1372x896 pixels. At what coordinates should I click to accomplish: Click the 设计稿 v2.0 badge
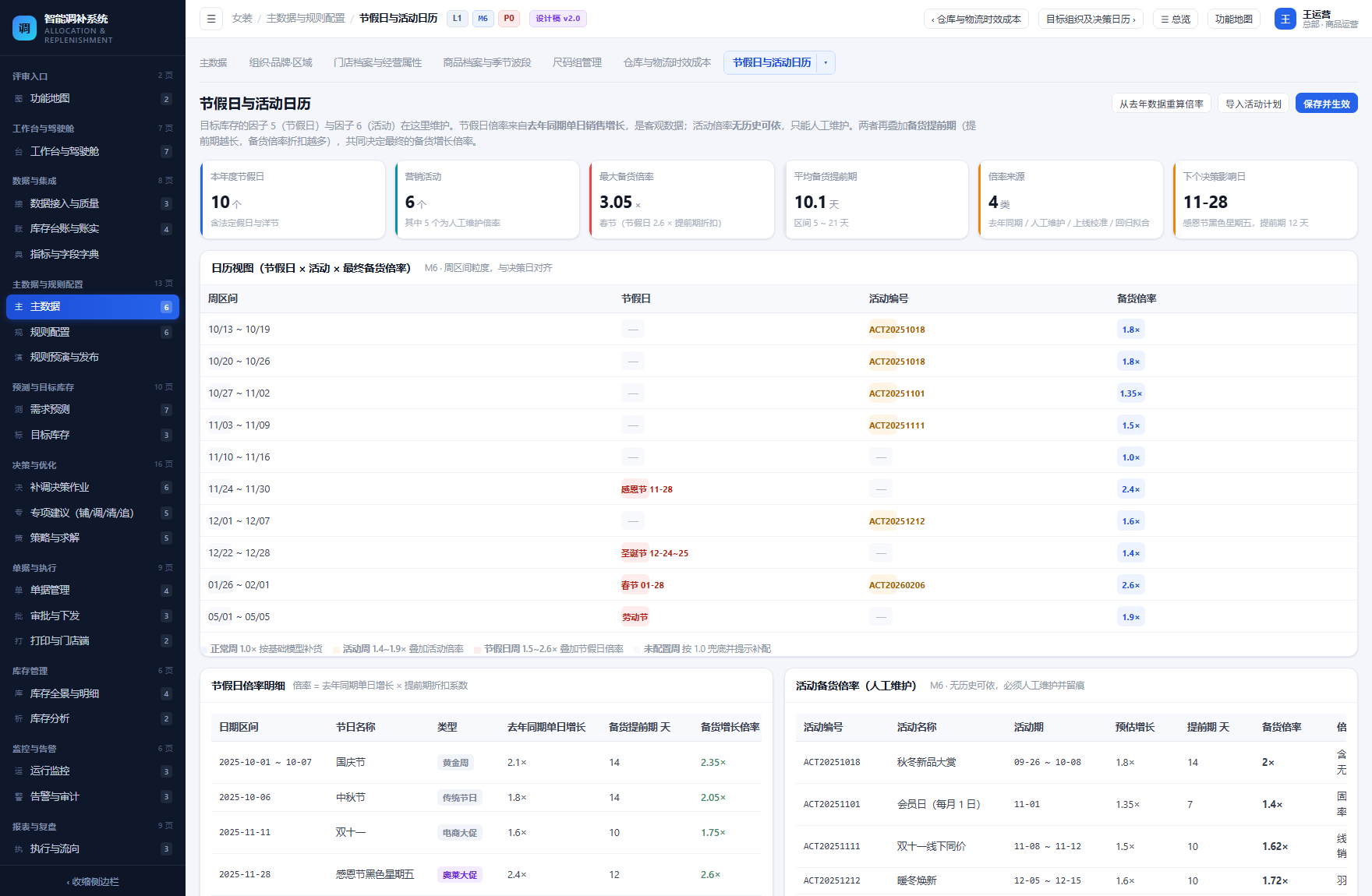pyautogui.click(x=558, y=19)
